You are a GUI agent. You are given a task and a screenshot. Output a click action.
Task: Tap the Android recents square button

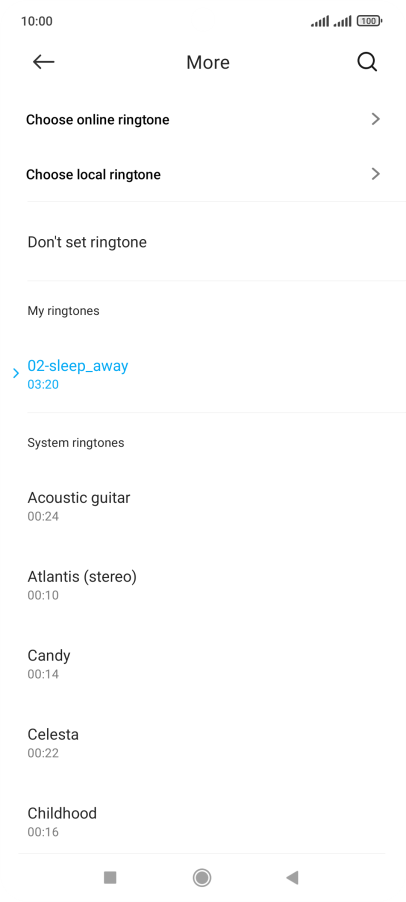point(110,877)
